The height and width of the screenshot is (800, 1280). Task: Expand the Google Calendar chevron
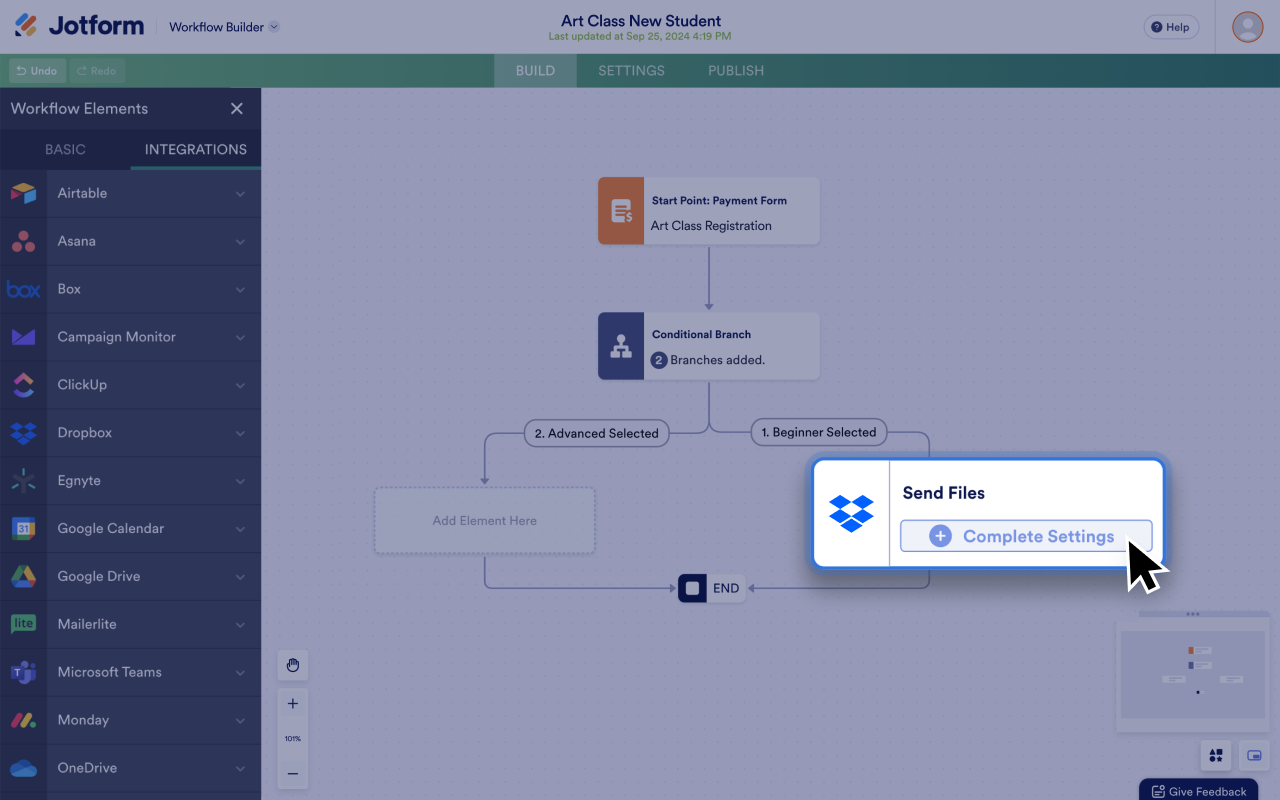pyautogui.click(x=240, y=529)
